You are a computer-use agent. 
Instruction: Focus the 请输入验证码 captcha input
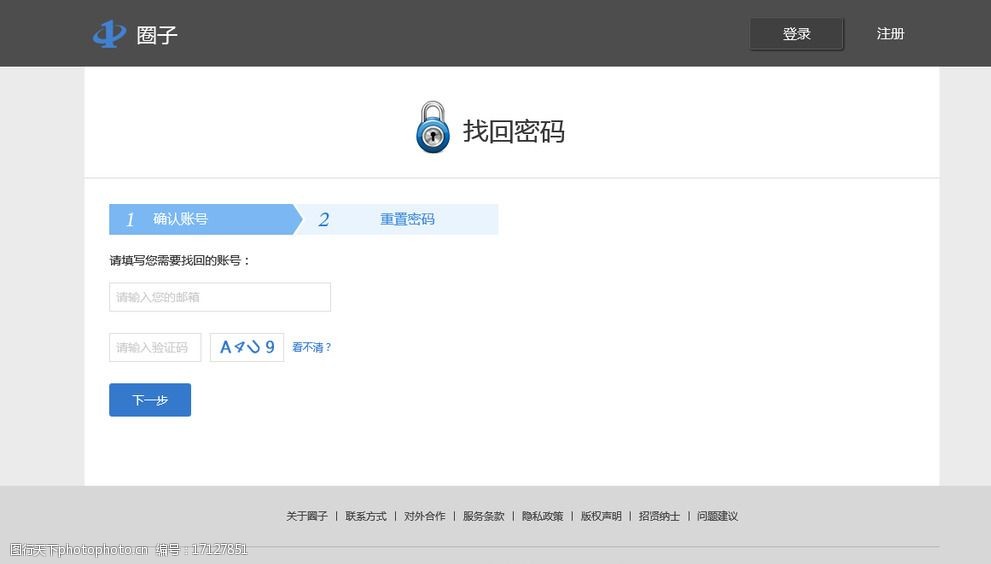pos(155,347)
